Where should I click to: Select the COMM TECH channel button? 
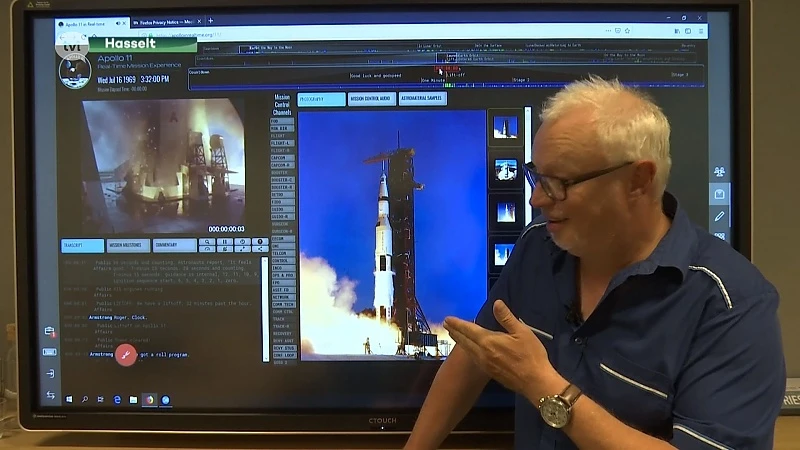282,304
